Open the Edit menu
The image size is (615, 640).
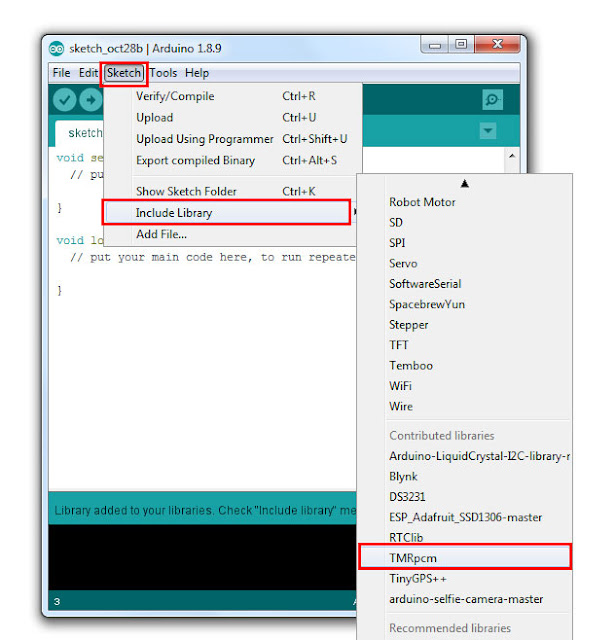click(x=88, y=73)
